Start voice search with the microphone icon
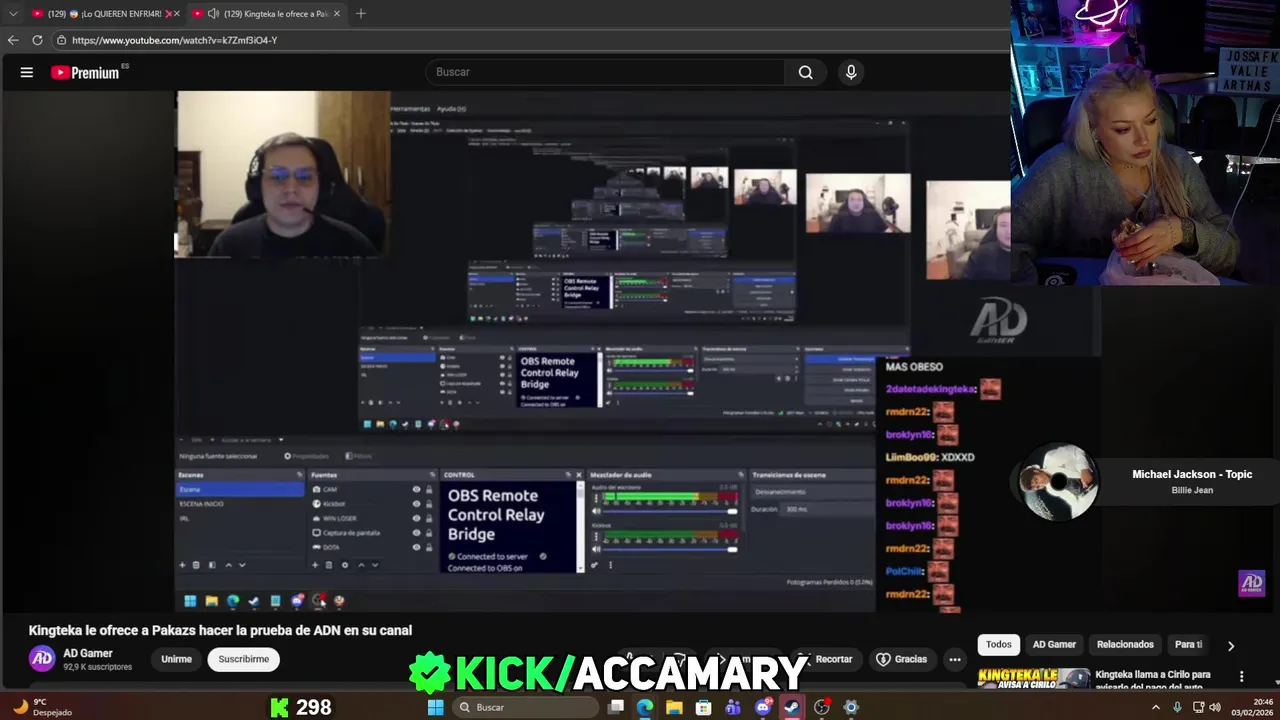This screenshot has width=1280, height=720. click(x=851, y=72)
